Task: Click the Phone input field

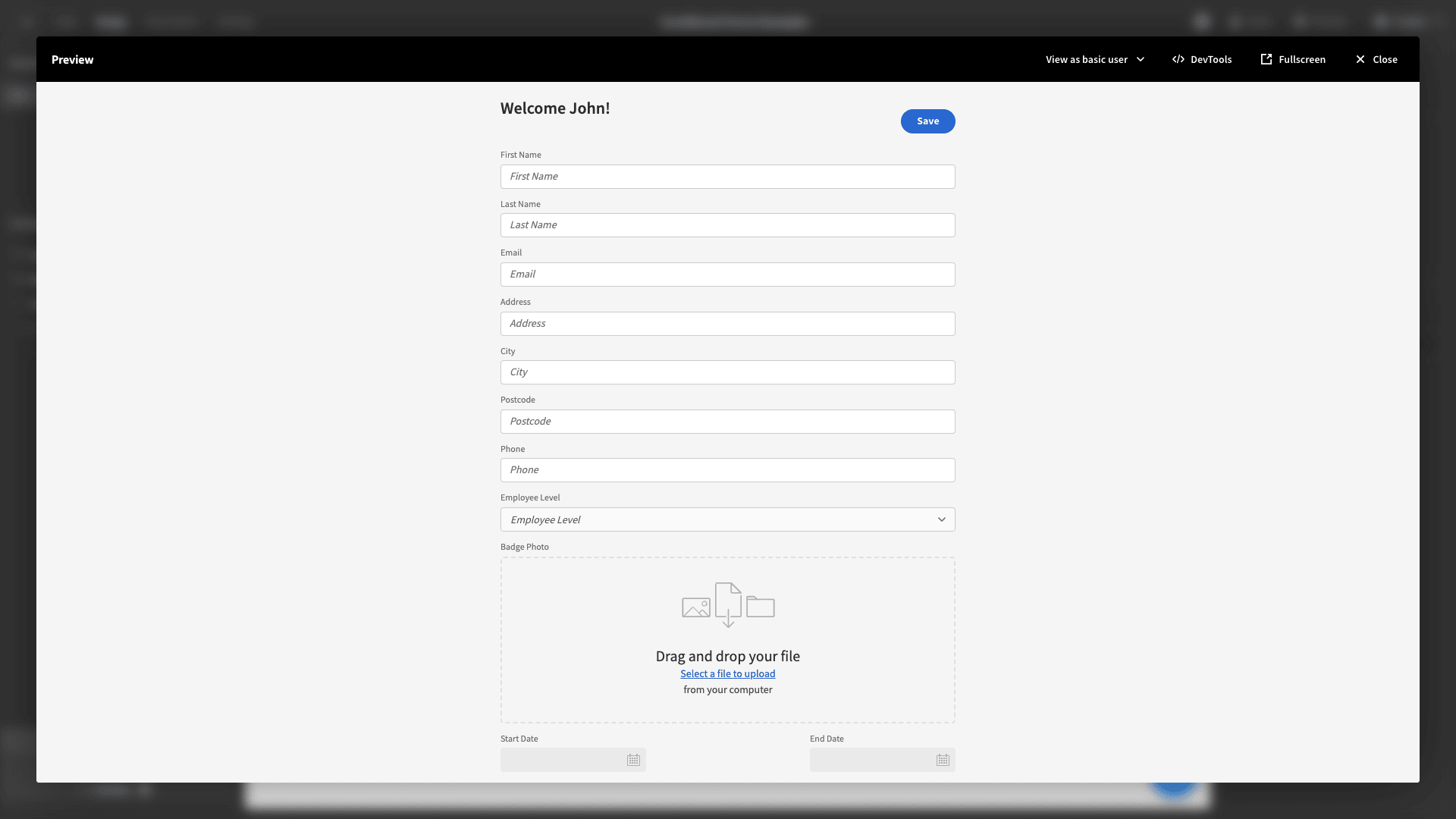Action: (727, 469)
